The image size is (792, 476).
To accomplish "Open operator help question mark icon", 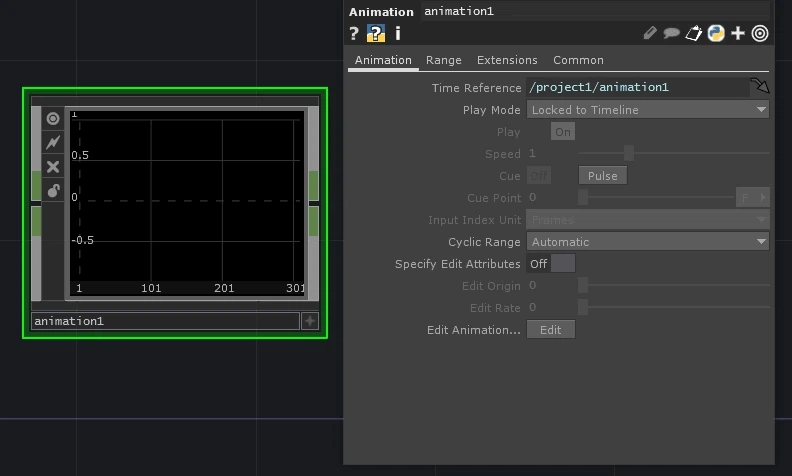I will [x=354, y=33].
